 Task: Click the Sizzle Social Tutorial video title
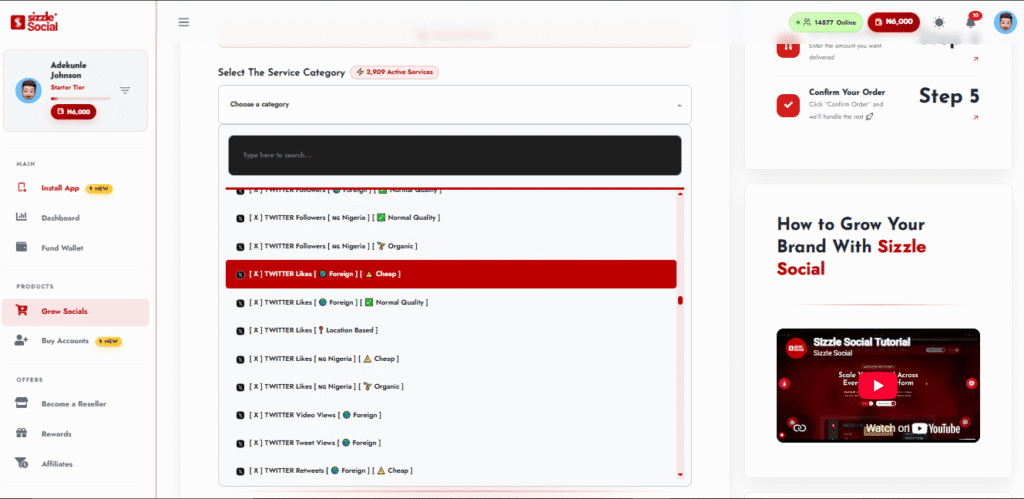coord(861,342)
